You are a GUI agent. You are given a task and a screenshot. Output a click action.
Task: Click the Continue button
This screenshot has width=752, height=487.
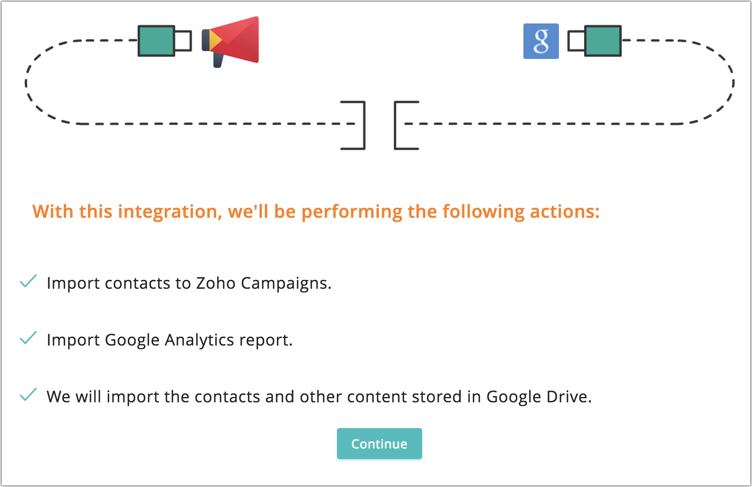379,443
